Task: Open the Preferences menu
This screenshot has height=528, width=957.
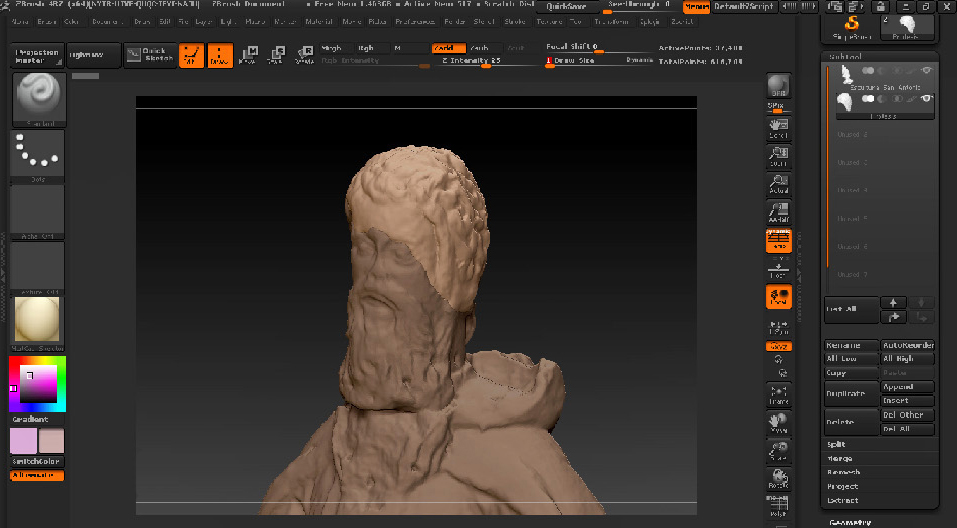Action: click(x=415, y=21)
